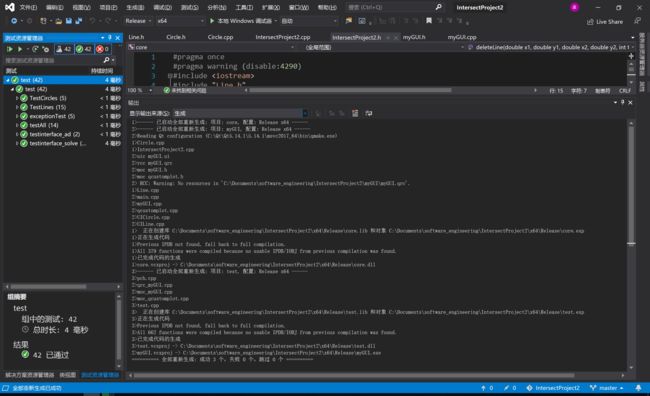Image resolution: width=650 pixels, height=396 pixels.
Task: Expand the testinterface_ad (2) node
Action: [17, 134]
